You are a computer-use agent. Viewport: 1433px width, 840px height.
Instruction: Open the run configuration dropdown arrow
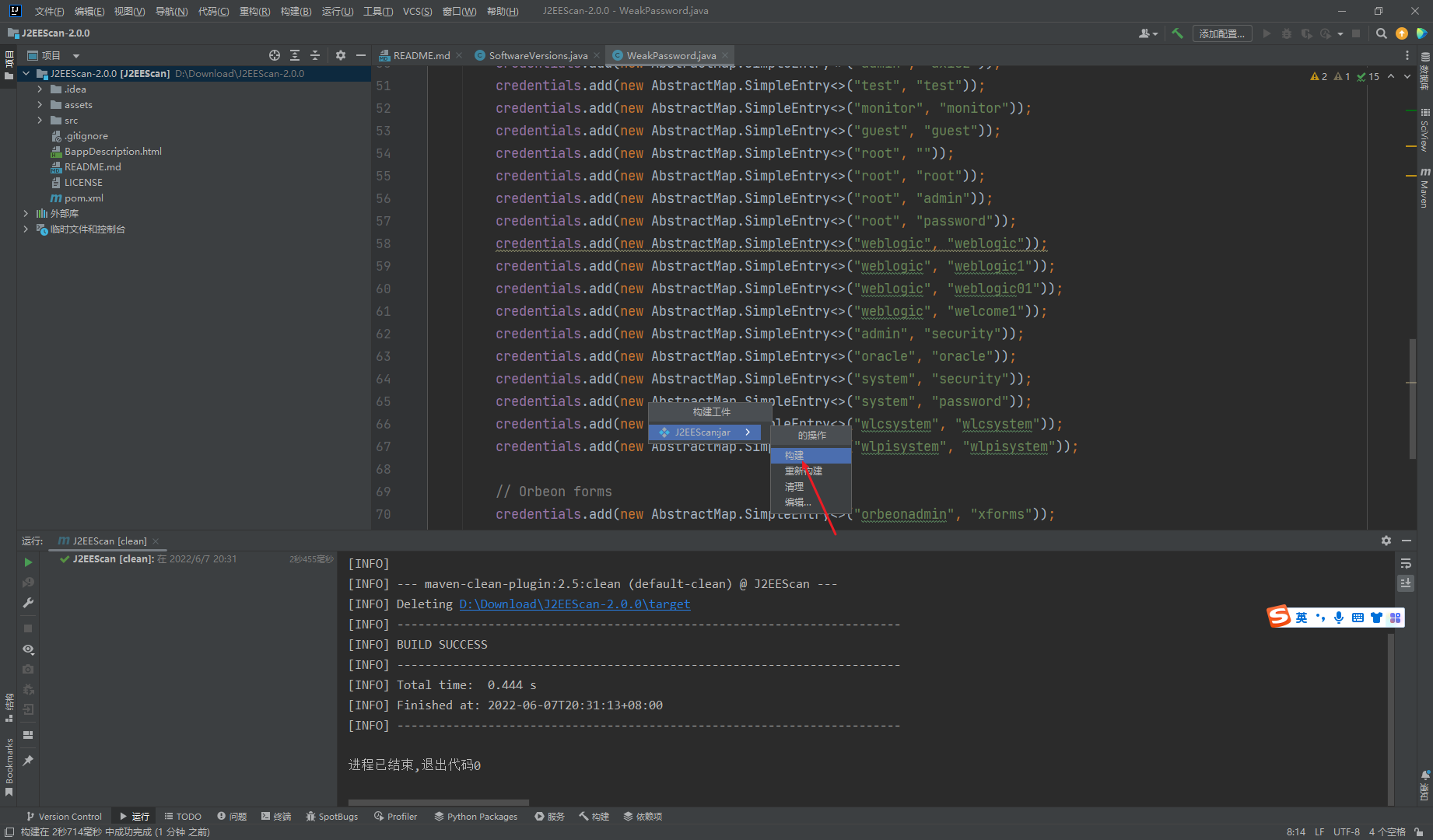(1340, 33)
